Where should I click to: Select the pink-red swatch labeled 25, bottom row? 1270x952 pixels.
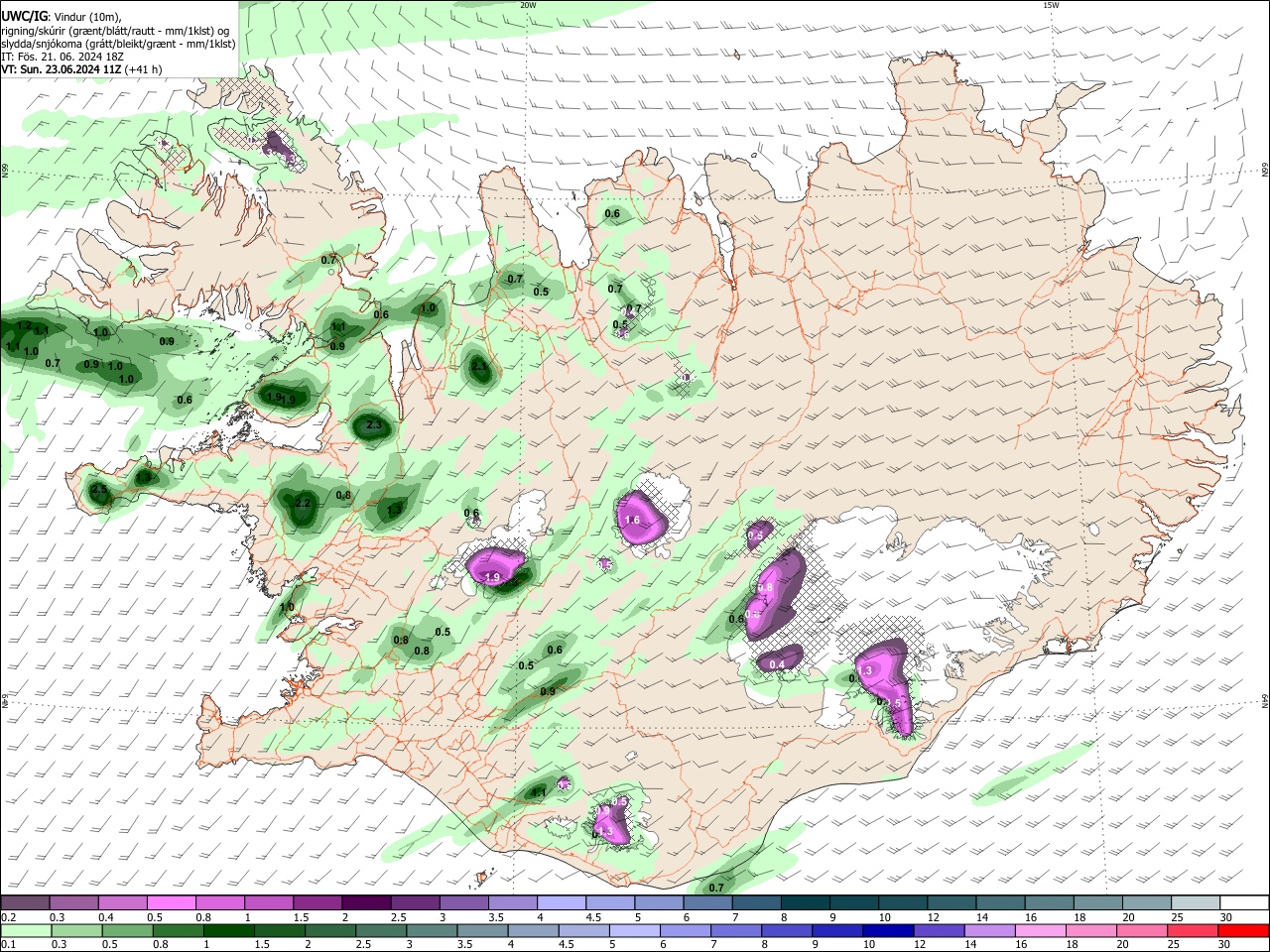tap(1195, 930)
